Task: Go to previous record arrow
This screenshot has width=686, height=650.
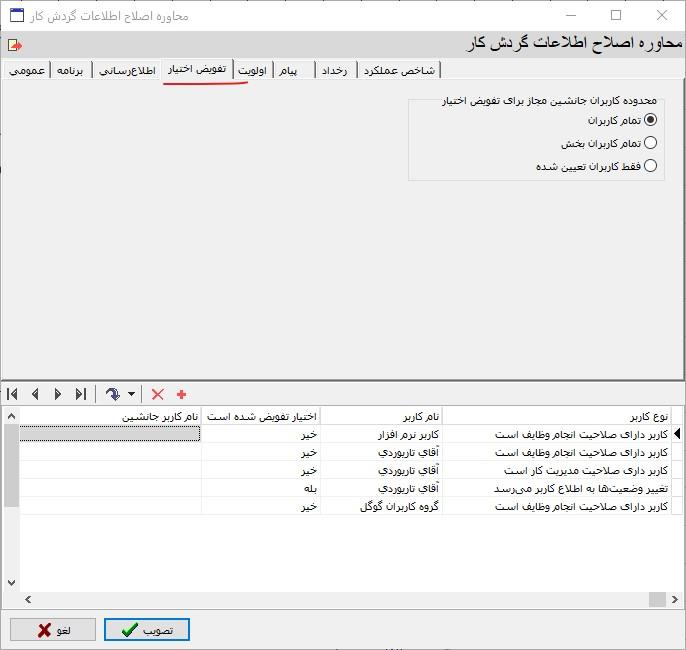Action: [35, 394]
